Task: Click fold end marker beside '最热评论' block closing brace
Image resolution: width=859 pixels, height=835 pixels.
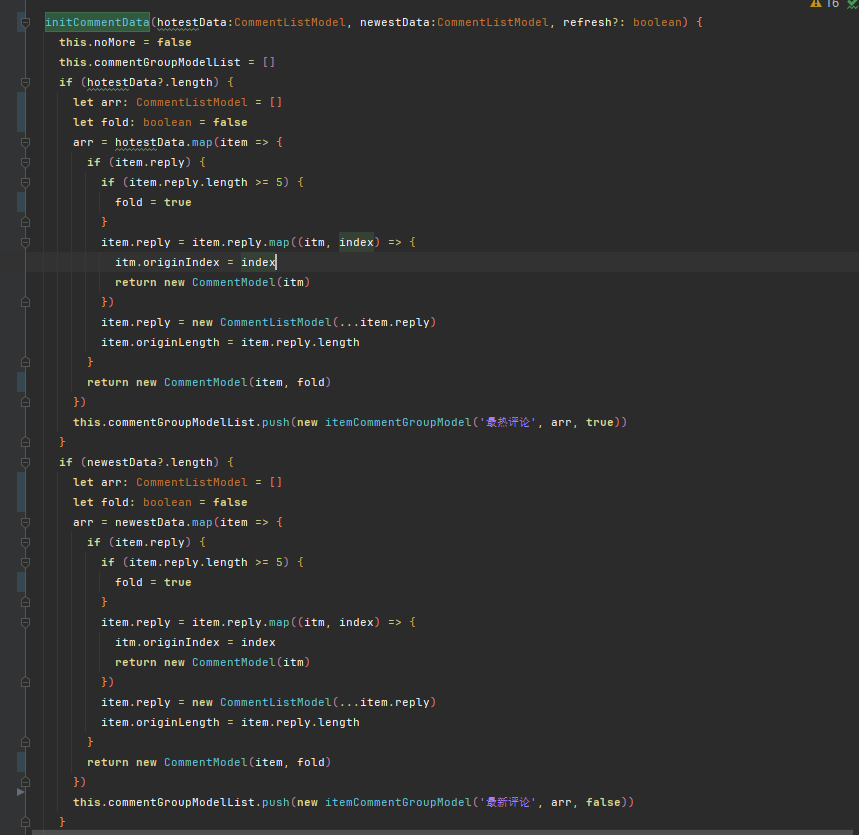Action: pos(25,442)
